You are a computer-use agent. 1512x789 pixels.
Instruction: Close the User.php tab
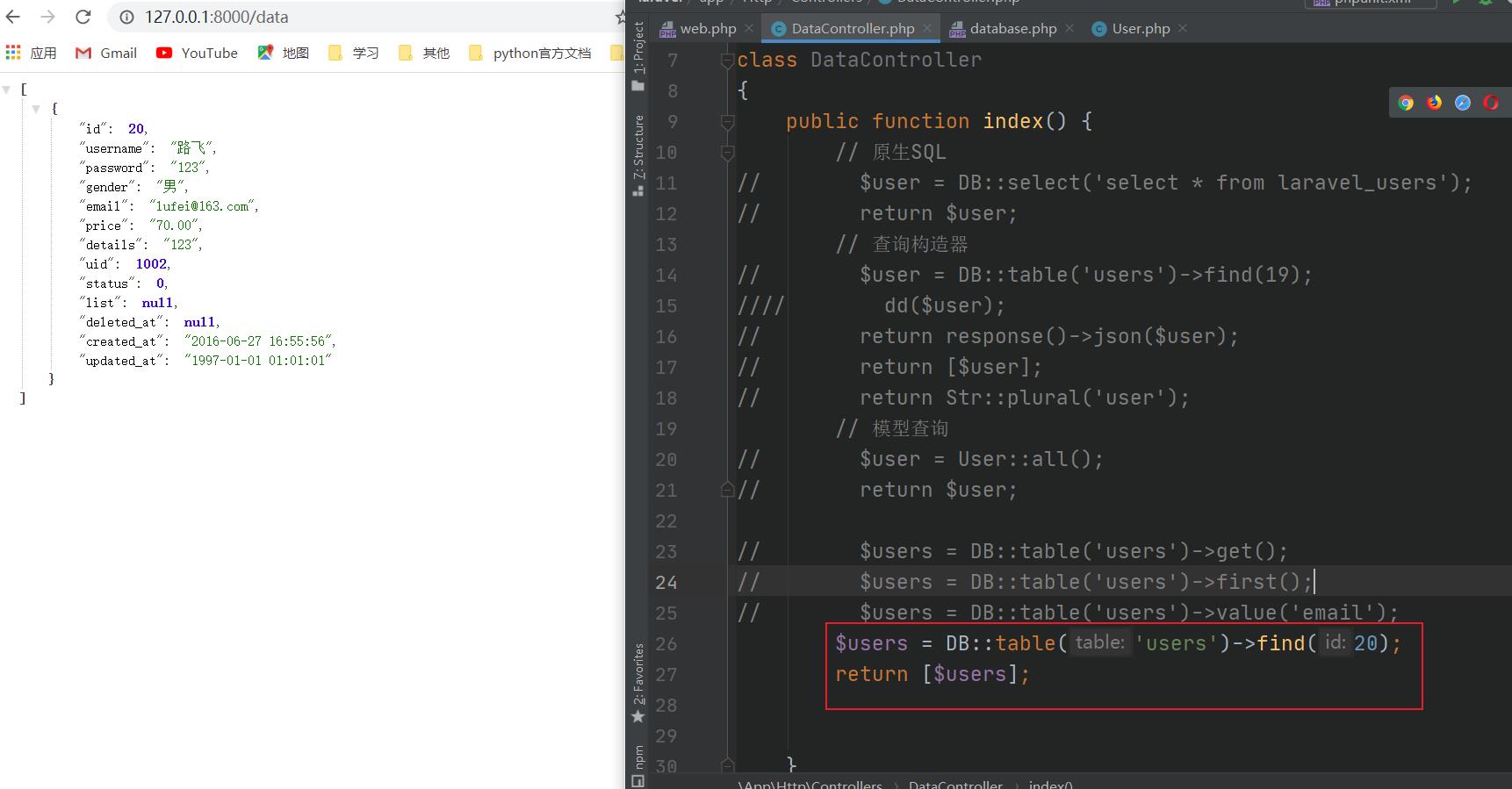tap(1183, 28)
